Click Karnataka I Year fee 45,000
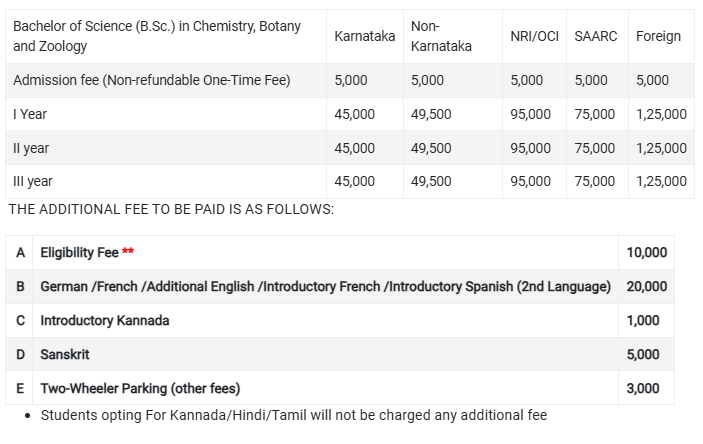The width and height of the screenshot is (703, 444). point(354,114)
